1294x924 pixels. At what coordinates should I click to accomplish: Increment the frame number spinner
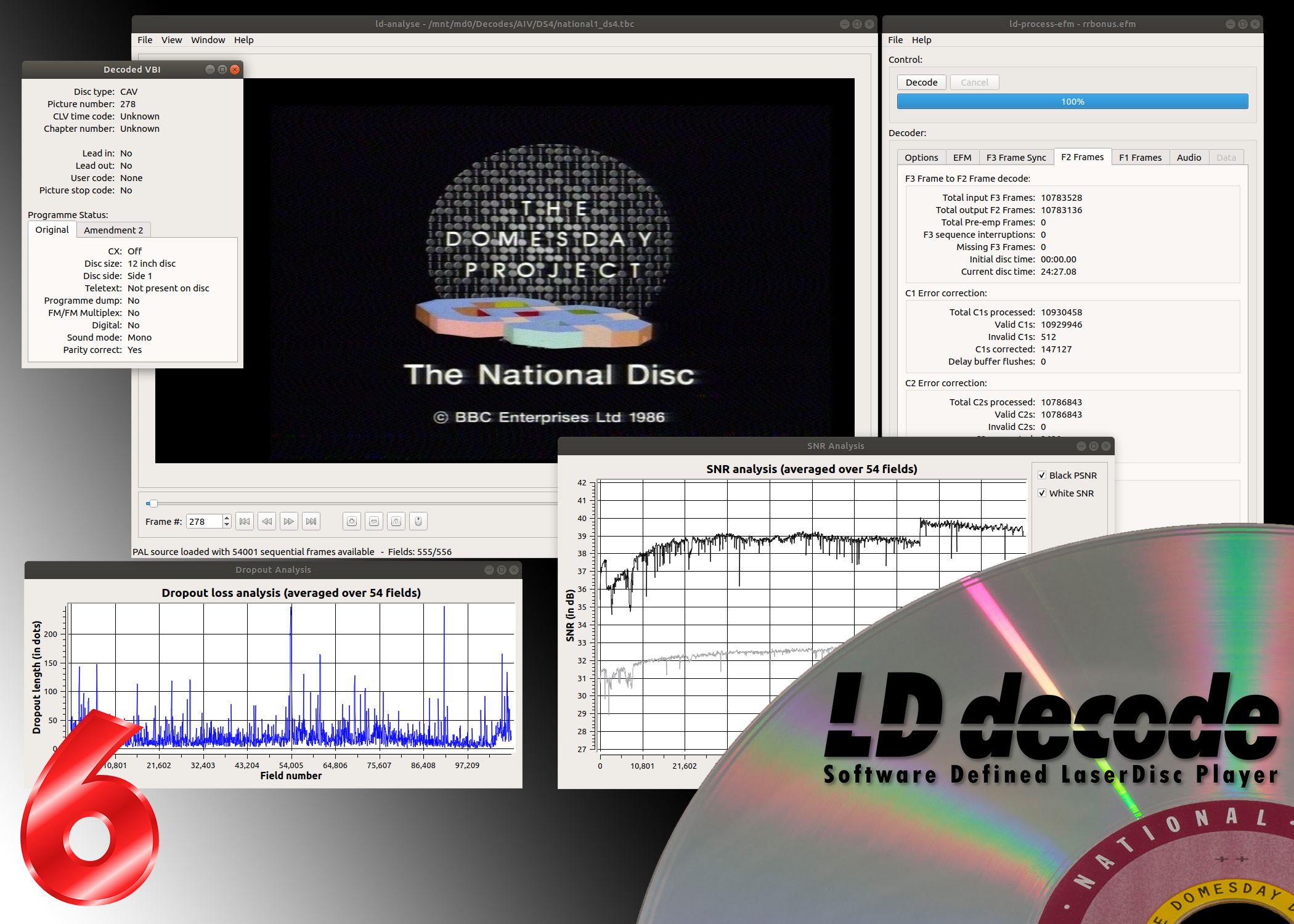click(227, 518)
